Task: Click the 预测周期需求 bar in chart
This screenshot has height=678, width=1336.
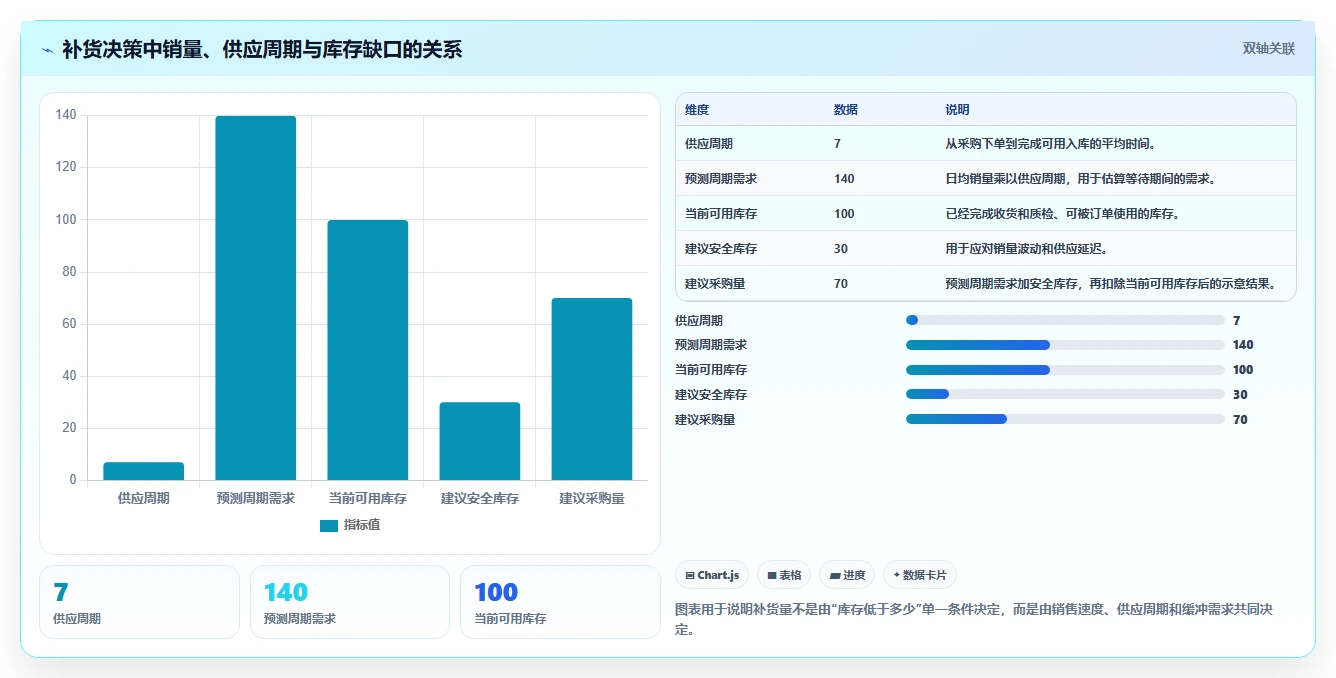Action: point(256,298)
